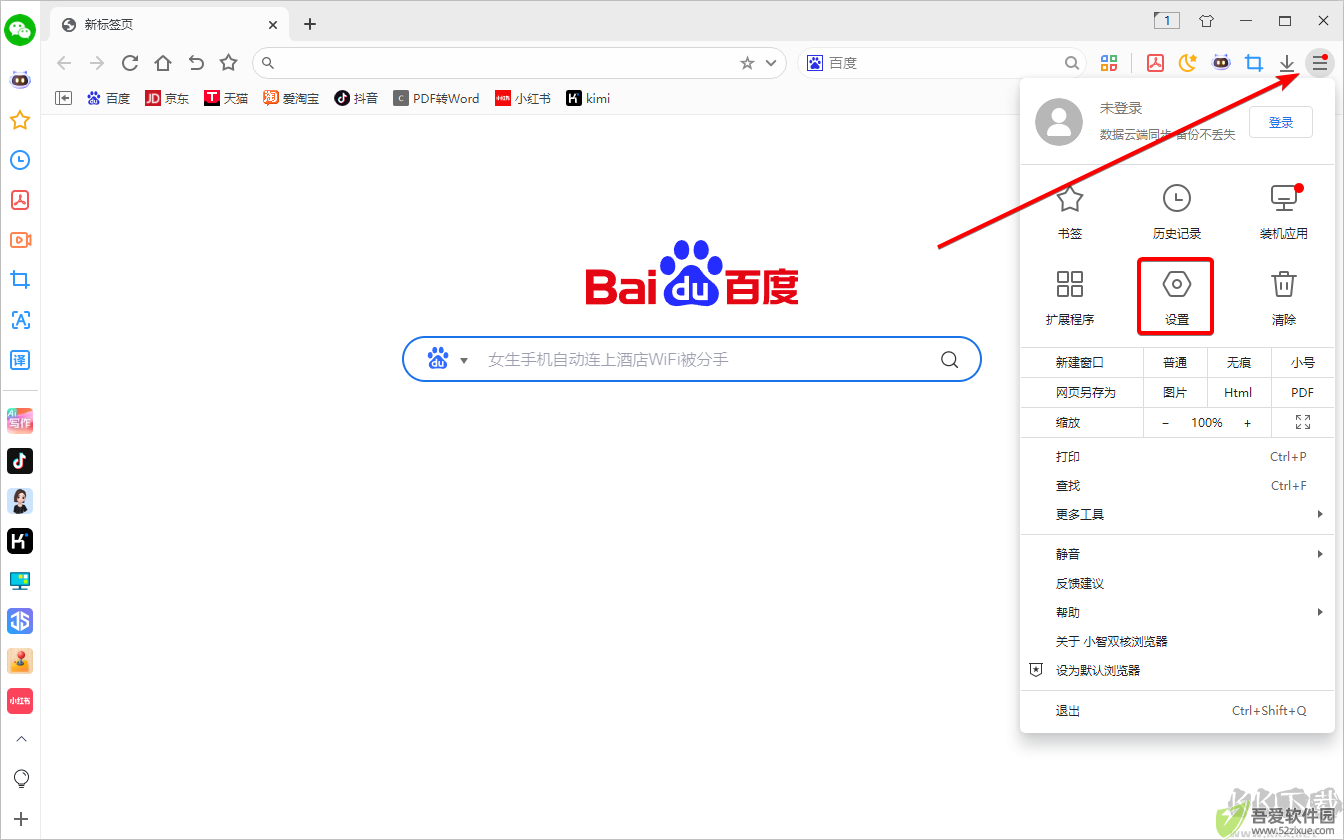Open the kimi bookmark

tap(588, 98)
